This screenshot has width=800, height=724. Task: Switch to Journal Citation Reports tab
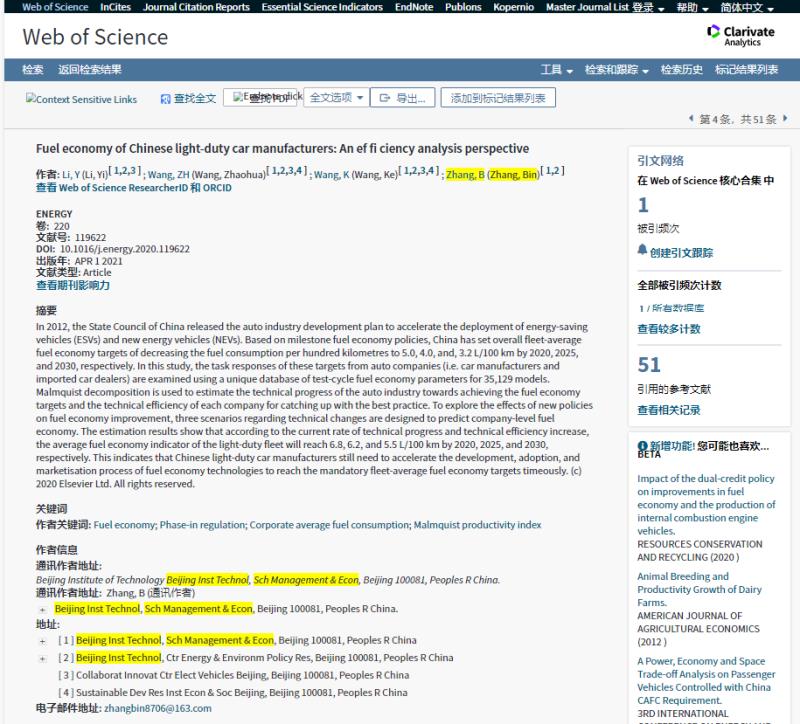tap(196, 7)
